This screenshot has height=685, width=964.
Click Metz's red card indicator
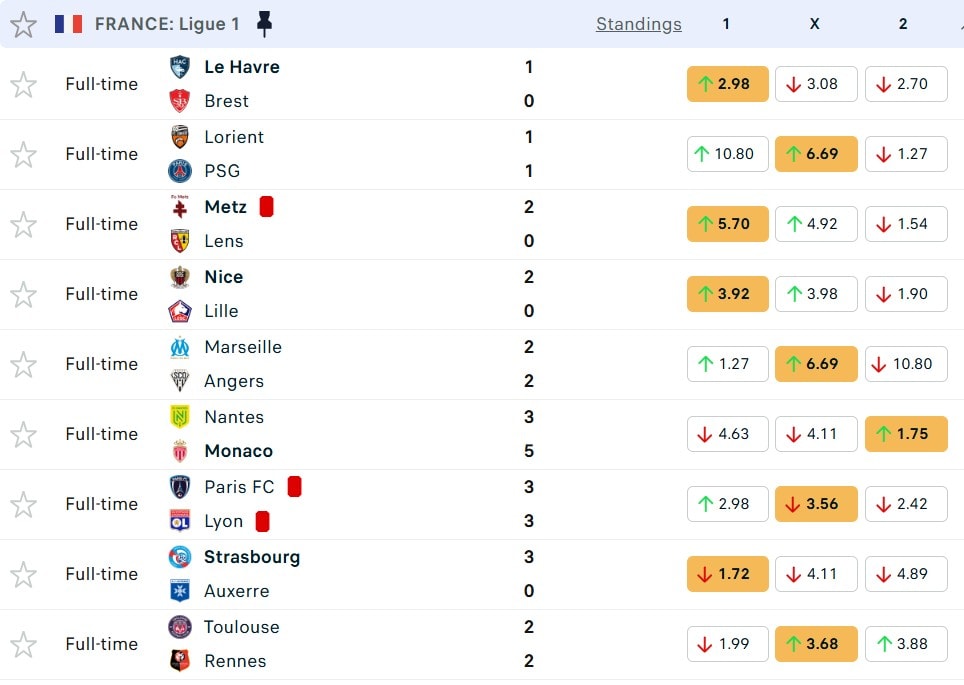pyautogui.click(x=267, y=207)
